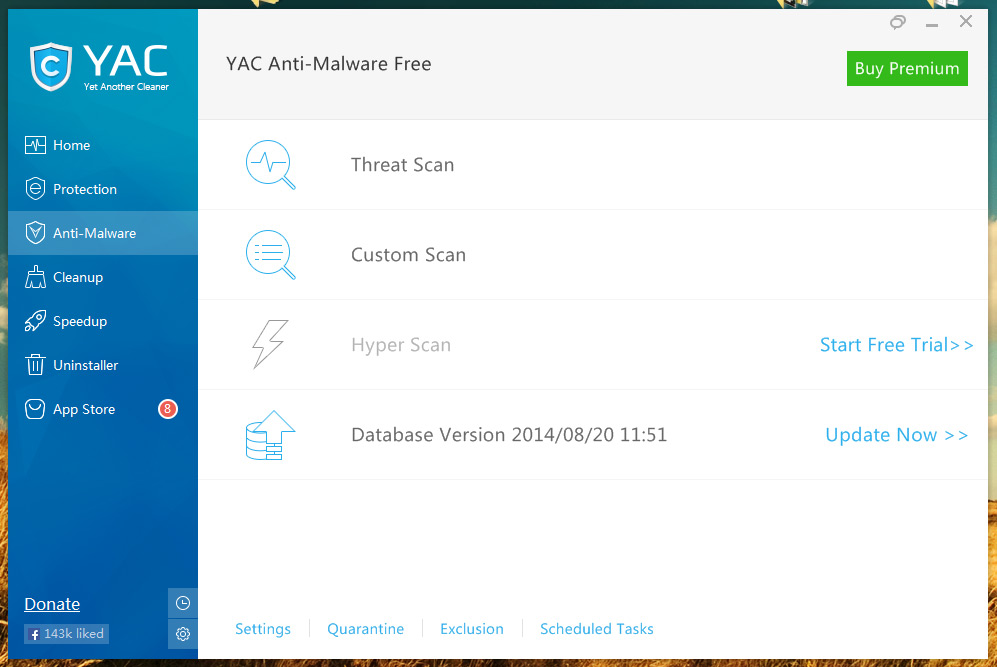Start a Custom Scan
The width and height of the screenshot is (997, 667).
pyautogui.click(x=593, y=254)
